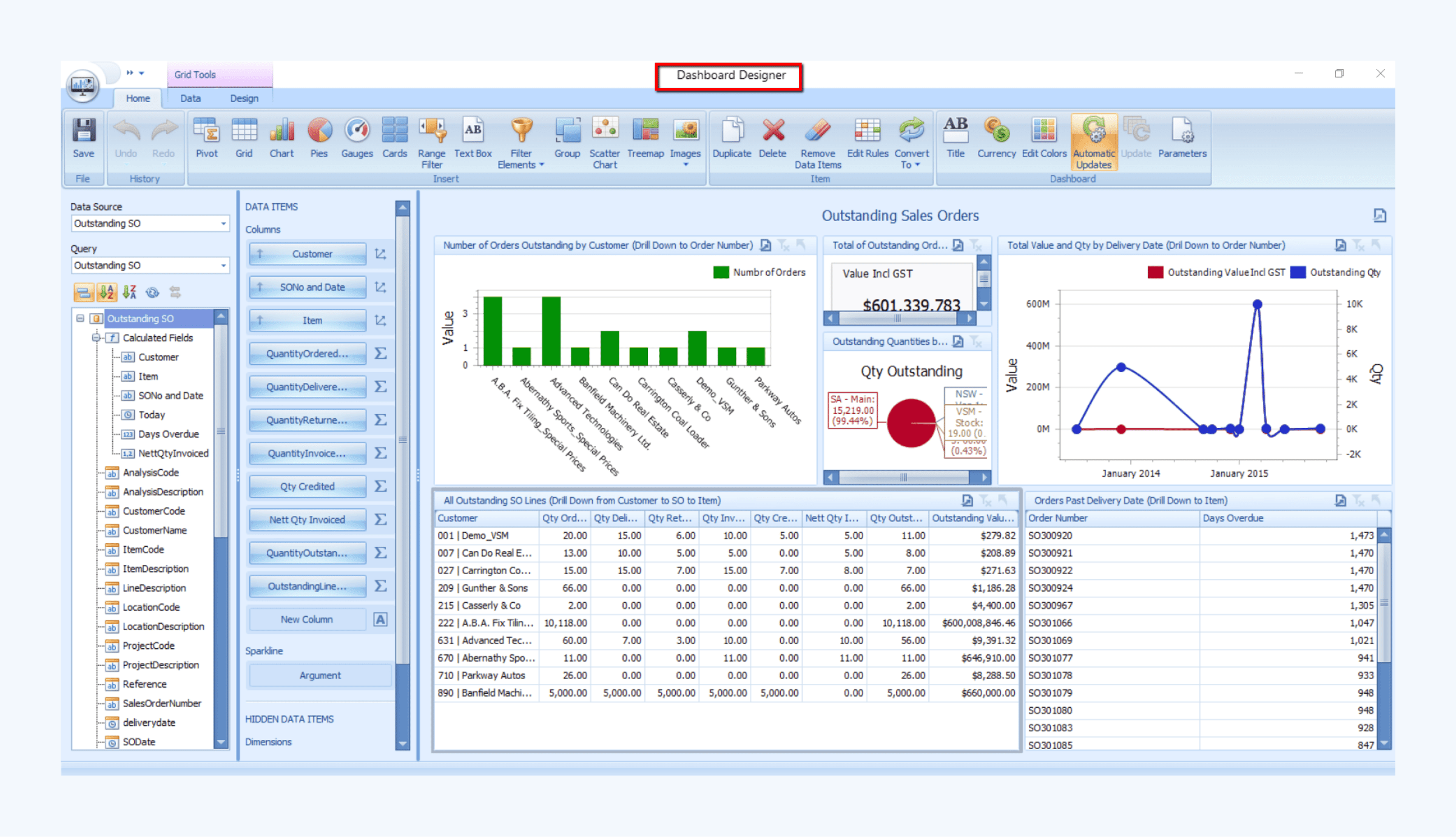This screenshot has height=837, width=1456.
Task: Duplicate the selected dashboard item
Action: 732,138
